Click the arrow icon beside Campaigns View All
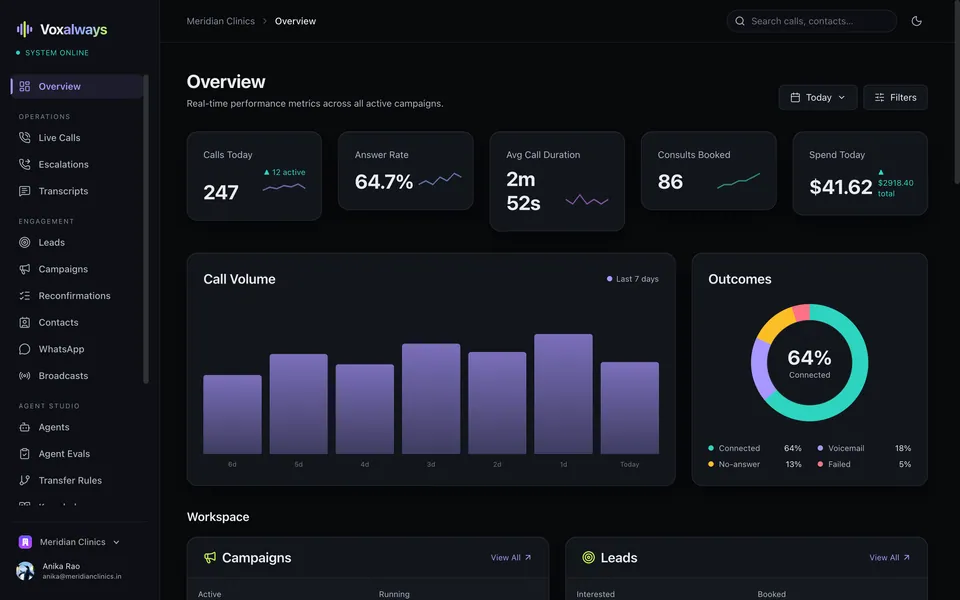The height and width of the screenshot is (600, 960). pos(528,557)
